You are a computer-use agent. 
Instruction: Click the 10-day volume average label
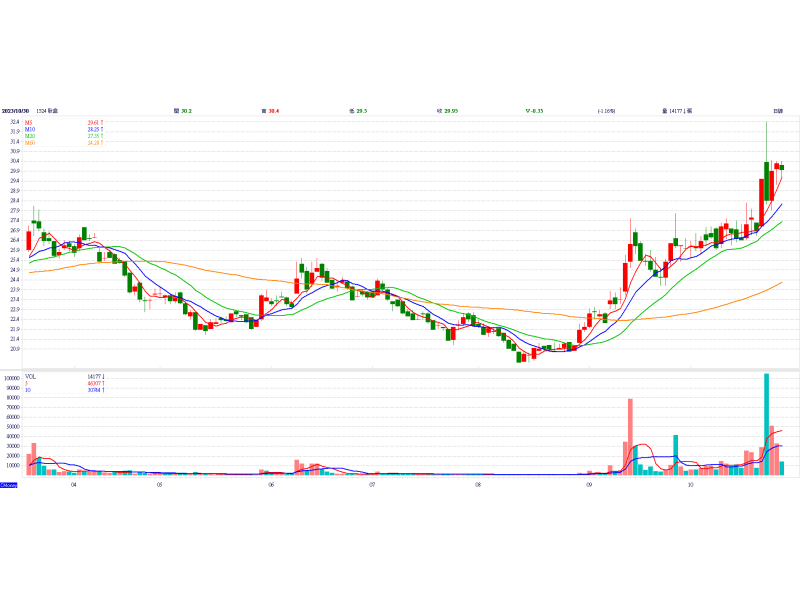pyautogui.click(x=28, y=390)
